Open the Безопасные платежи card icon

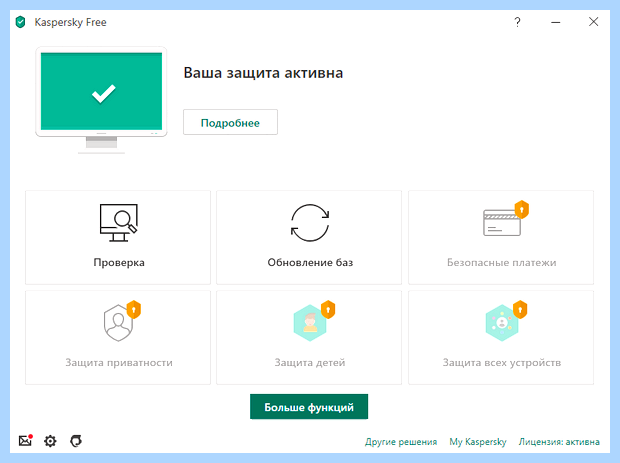502,223
